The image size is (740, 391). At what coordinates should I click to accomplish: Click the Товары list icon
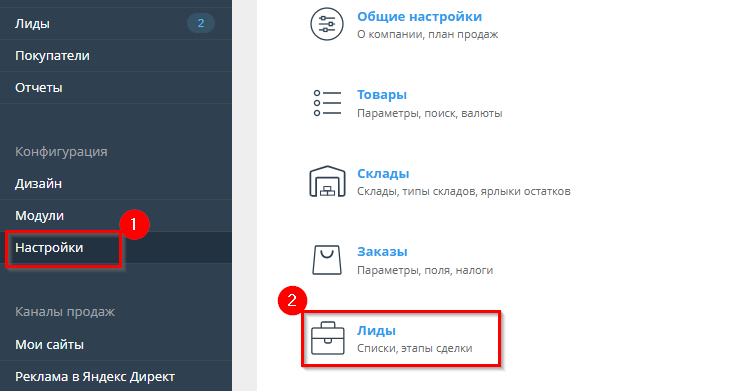coord(327,103)
